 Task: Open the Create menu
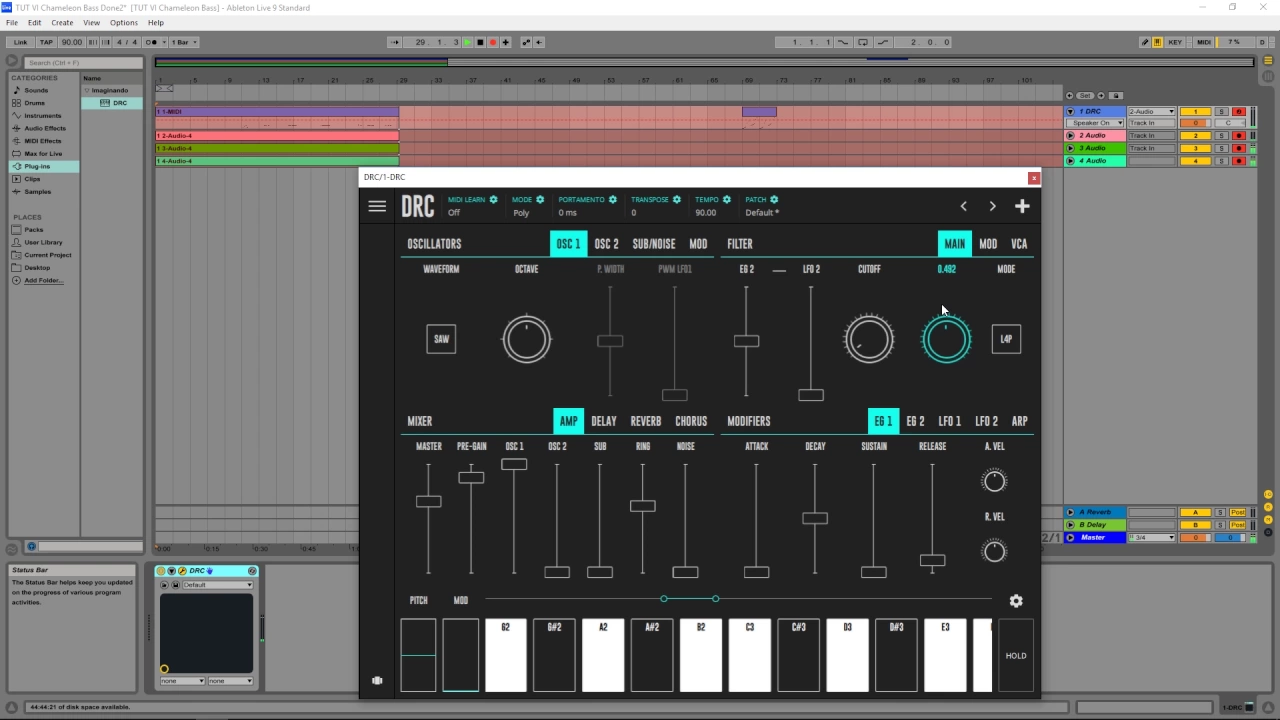pos(62,22)
